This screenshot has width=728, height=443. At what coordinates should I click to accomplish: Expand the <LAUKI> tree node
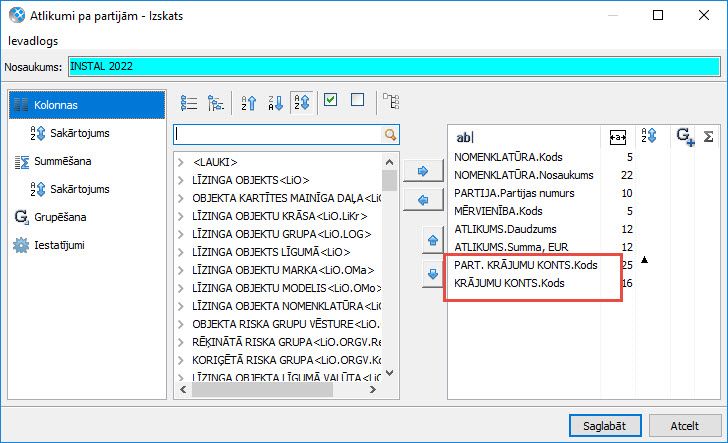pyautogui.click(x=181, y=162)
